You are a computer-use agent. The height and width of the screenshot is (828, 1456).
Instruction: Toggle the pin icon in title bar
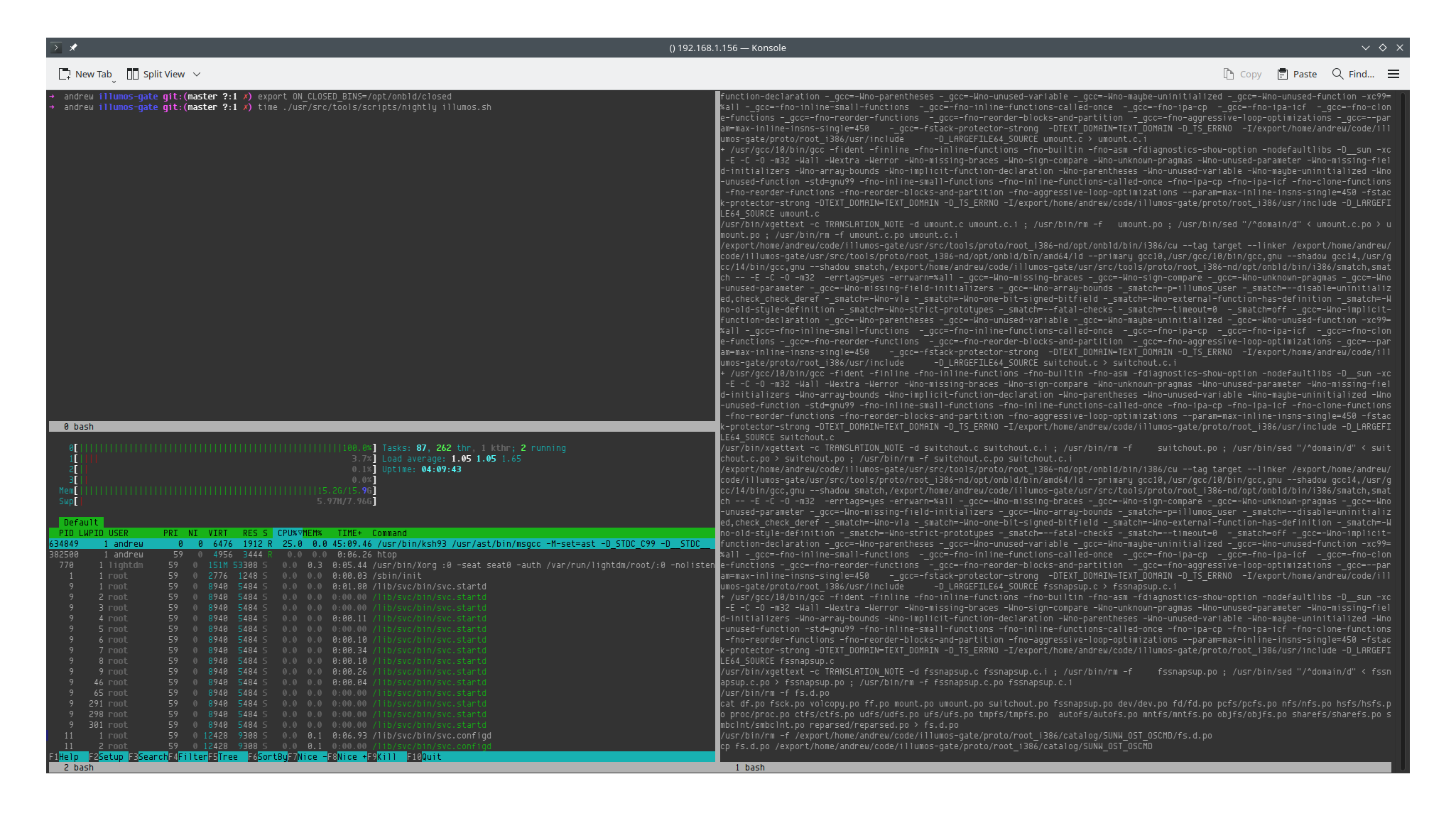pos(73,48)
